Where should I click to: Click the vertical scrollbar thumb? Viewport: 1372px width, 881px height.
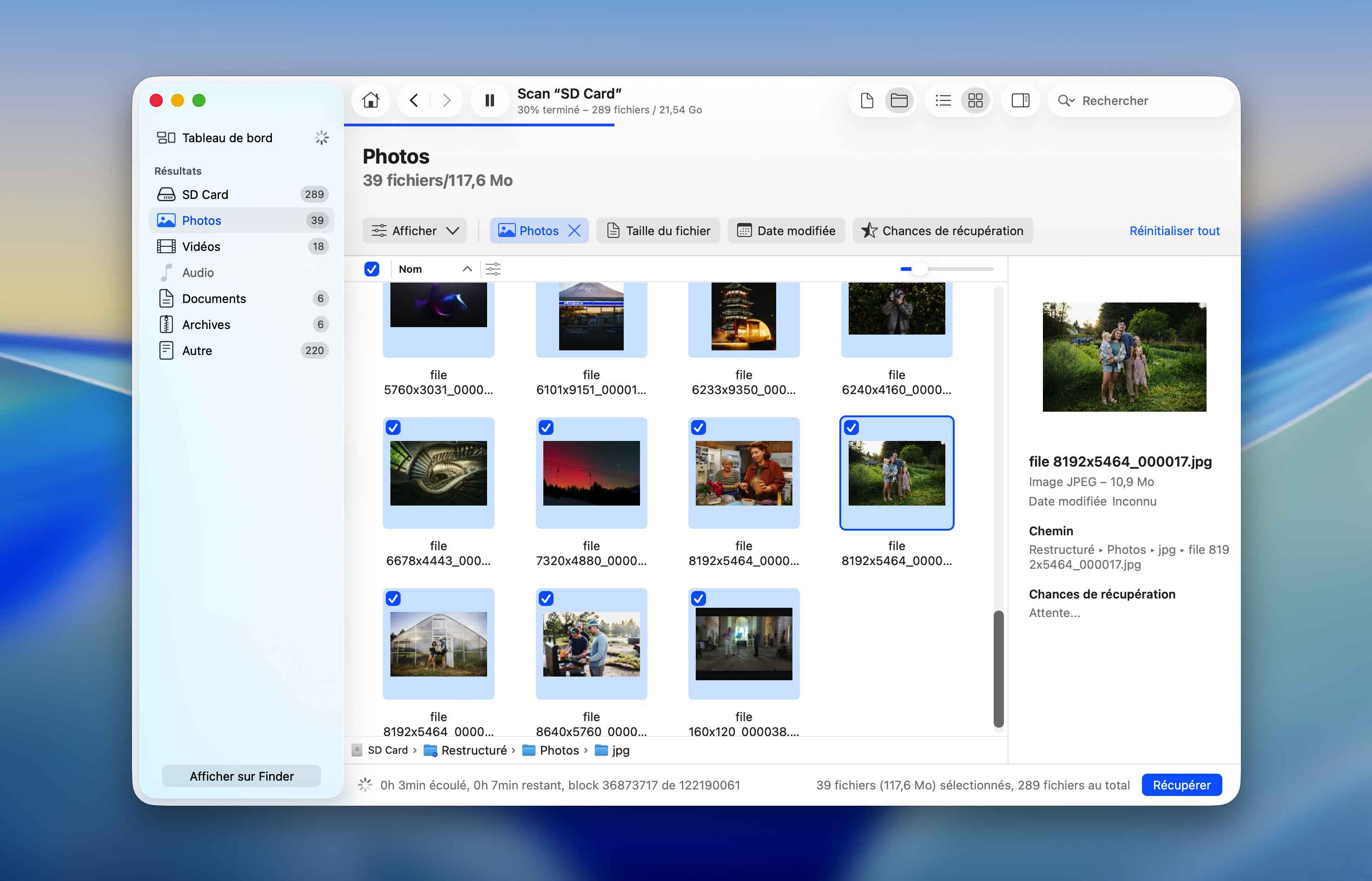(998, 669)
